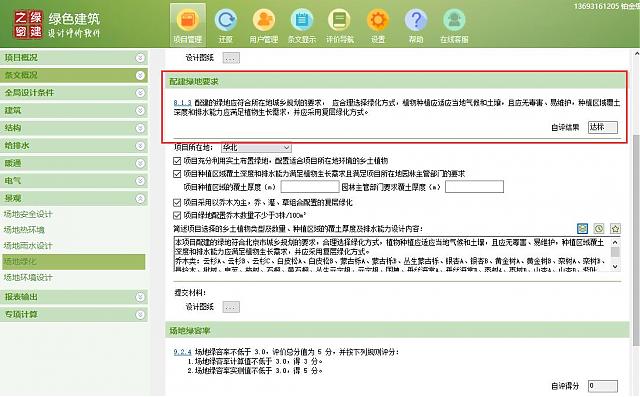Select 场地热环境 in sidebar

[x=24, y=230]
